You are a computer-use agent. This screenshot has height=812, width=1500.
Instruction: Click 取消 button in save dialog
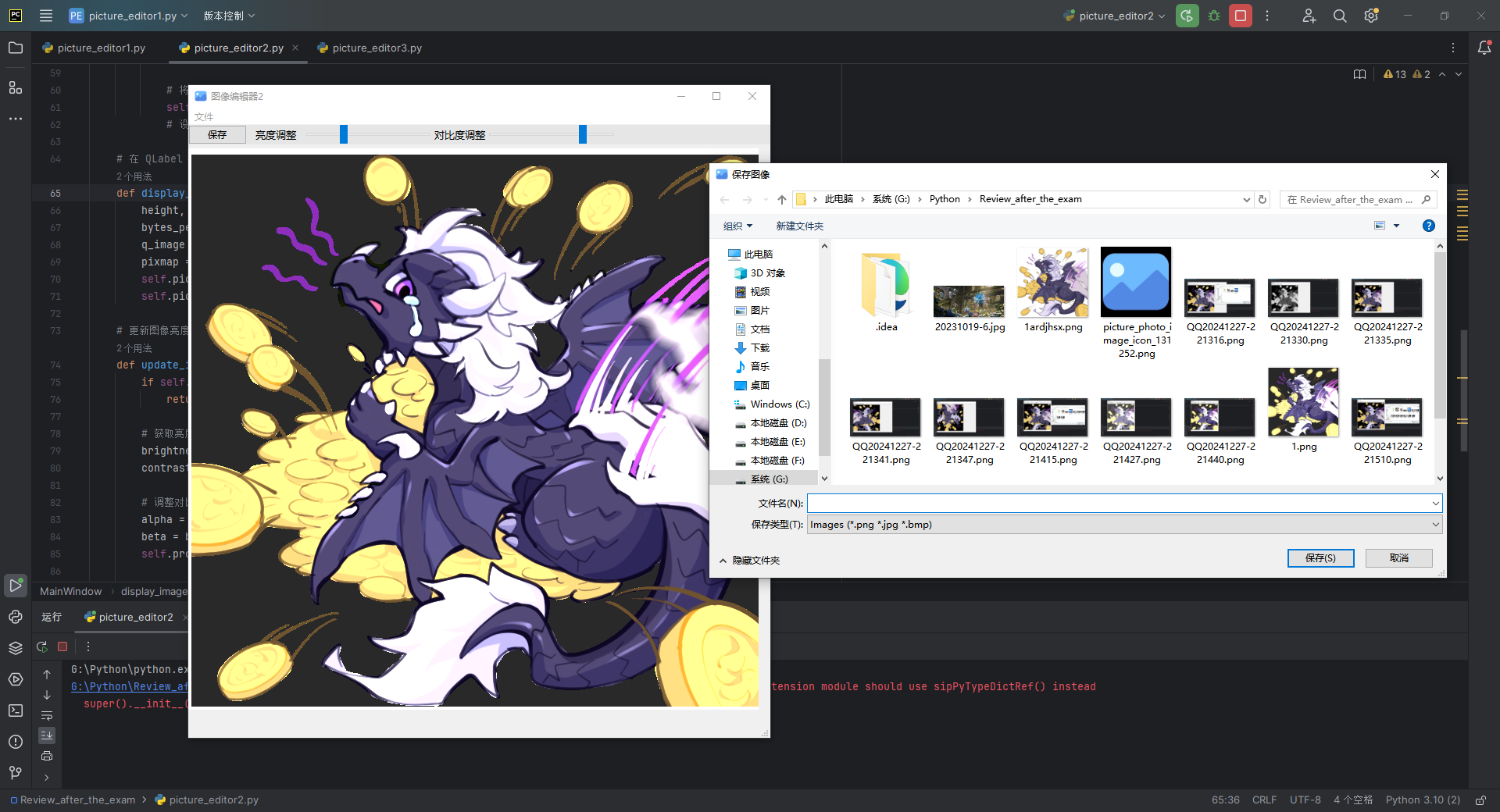click(x=1399, y=558)
